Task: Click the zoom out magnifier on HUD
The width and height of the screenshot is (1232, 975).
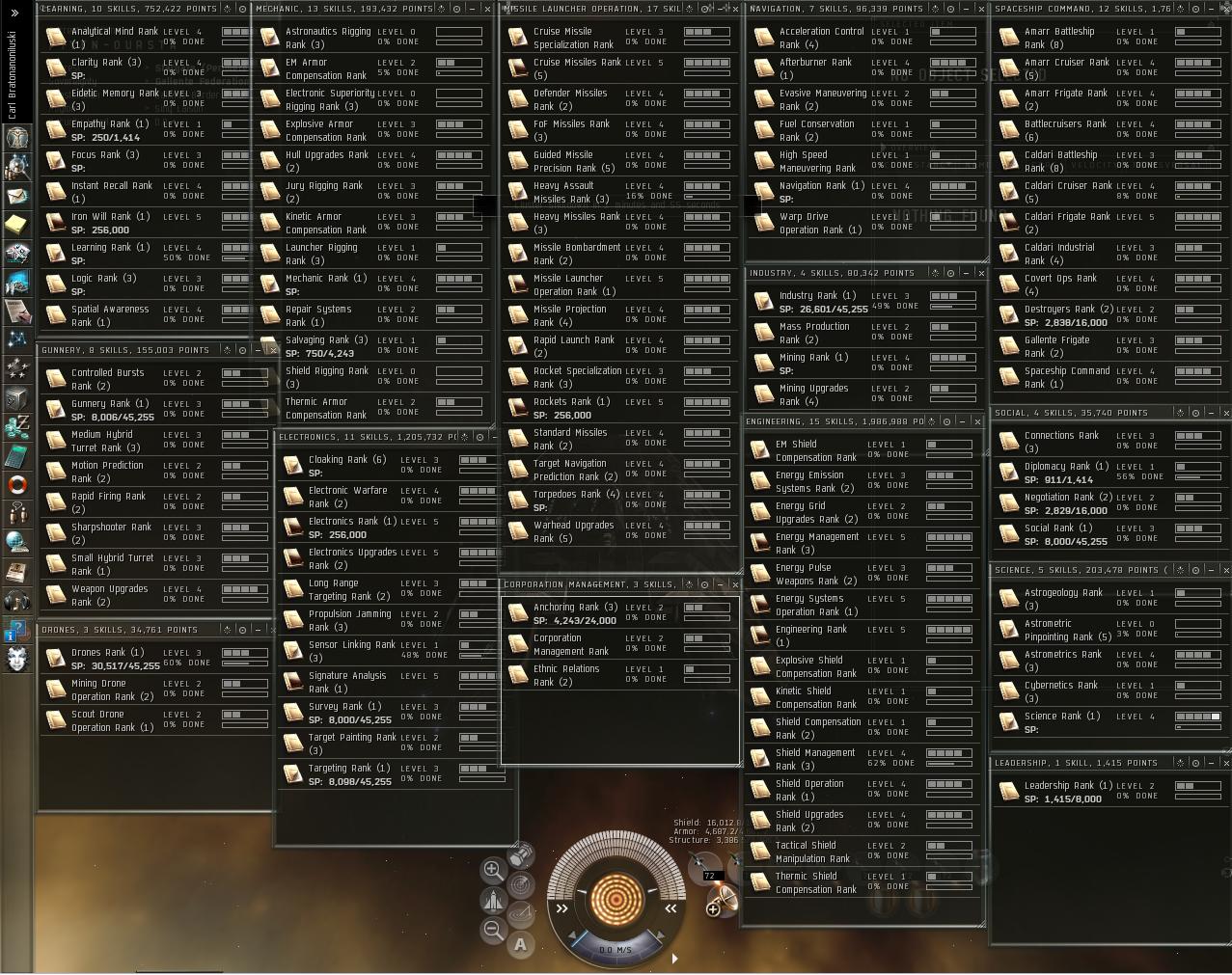Action: (494, 930)
